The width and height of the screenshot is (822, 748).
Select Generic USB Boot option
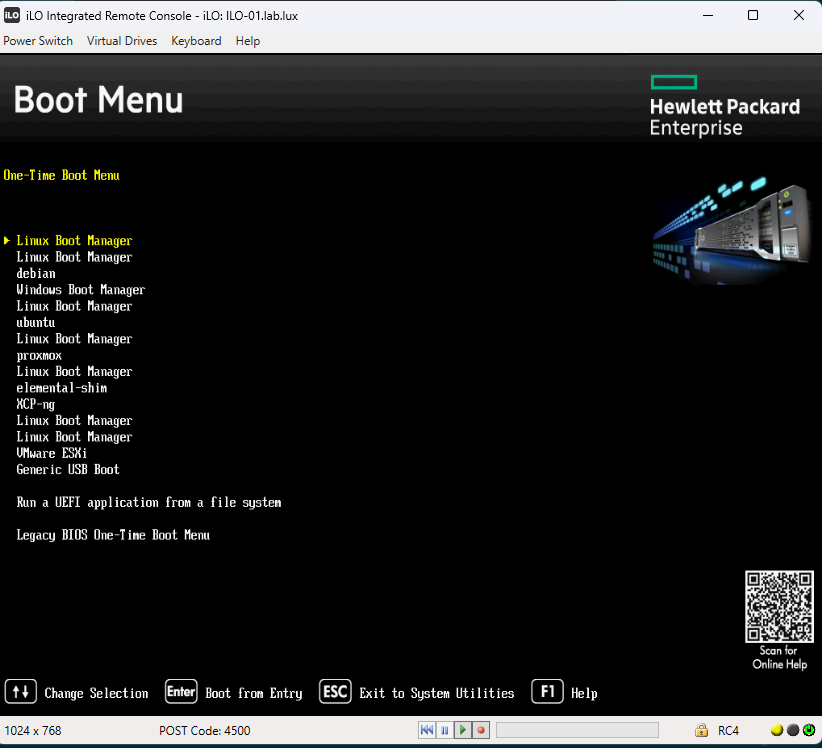[68, 469]
